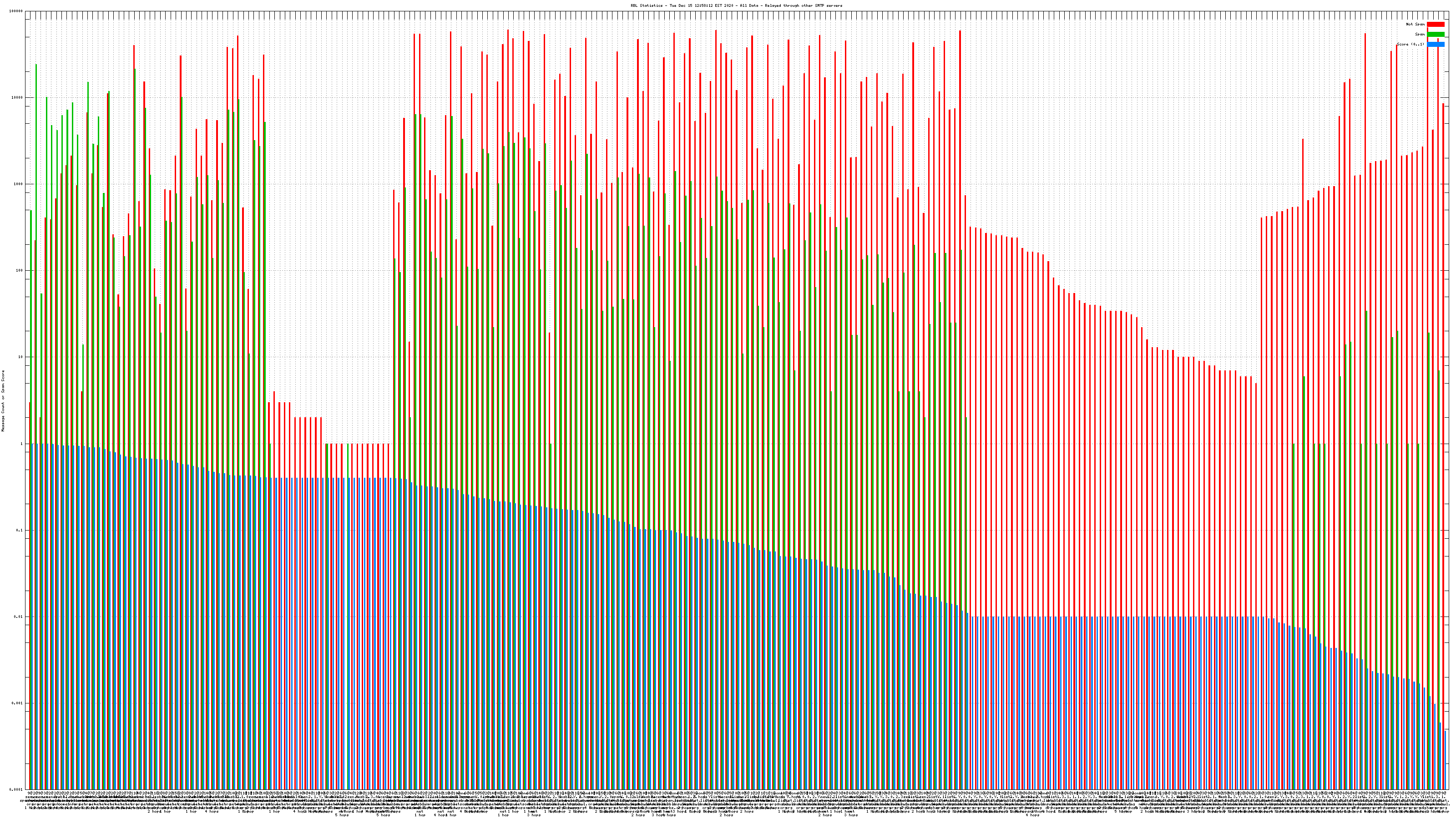Click the shortest blue bar at far right
Viewport: 1456px width, 819px height.
point(1446,760)
